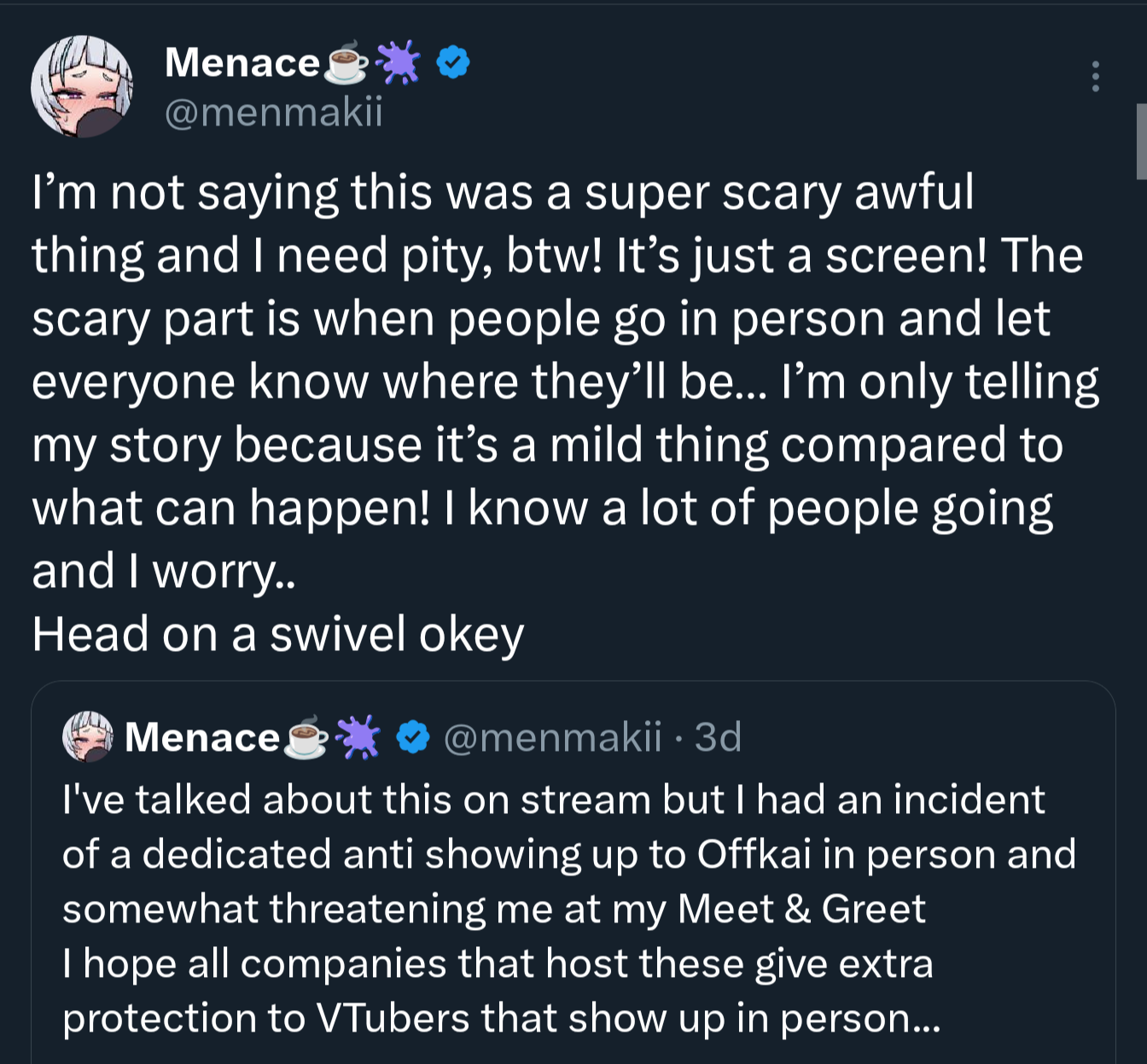The image size is (1147, 1064).
Task: Click the verified badge in quoted tweet
Action: pos(414,737)
